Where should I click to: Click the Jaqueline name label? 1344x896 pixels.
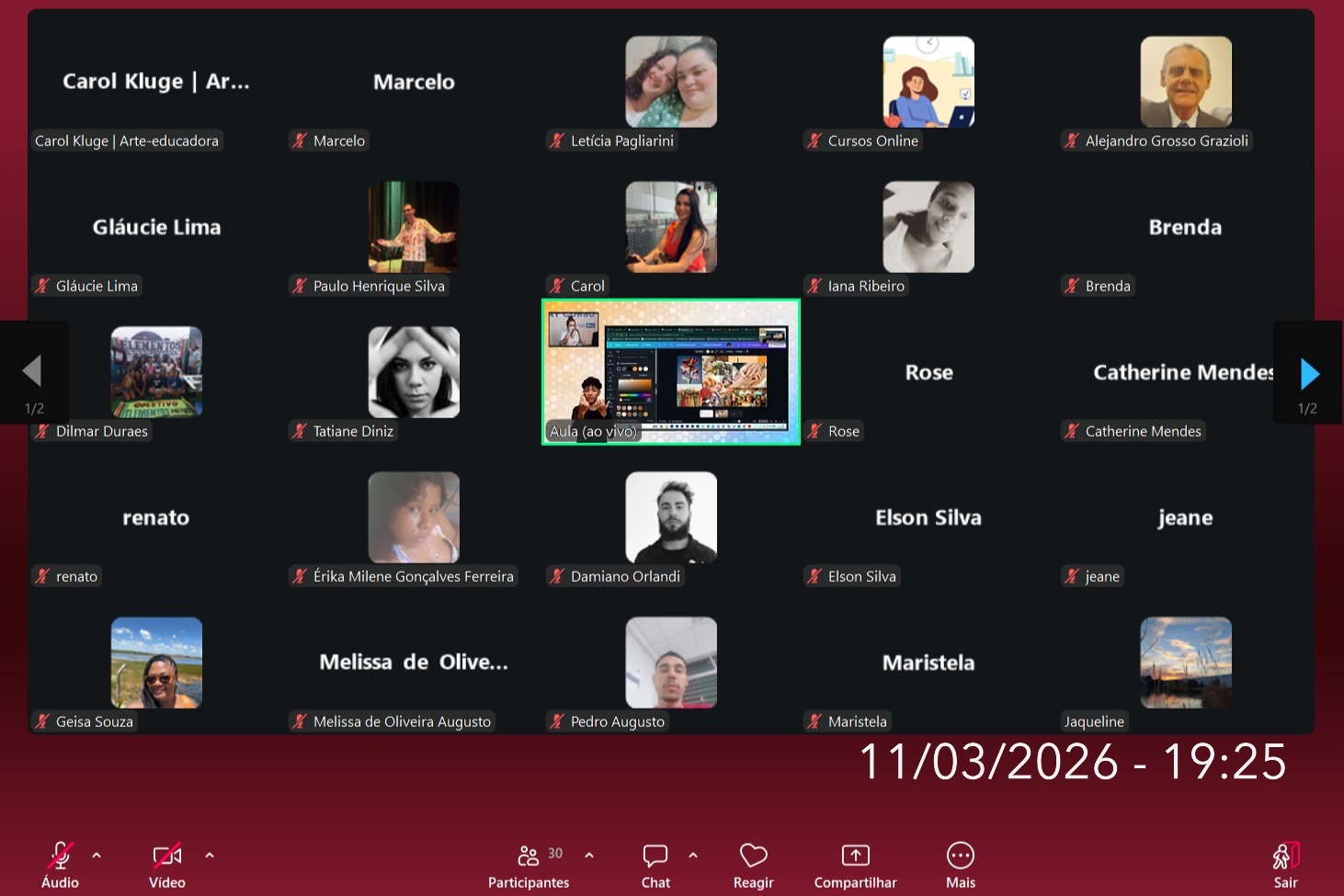point(1094,721)
